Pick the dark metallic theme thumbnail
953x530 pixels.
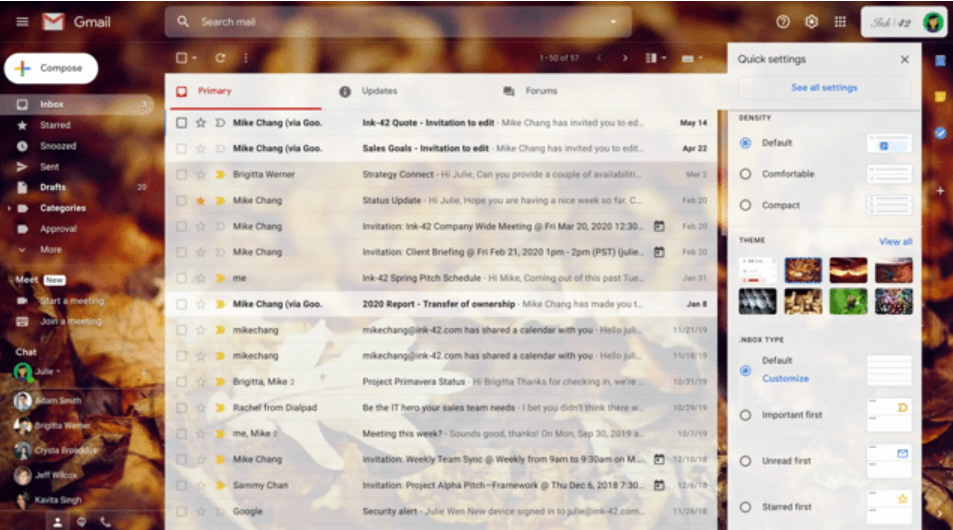coord(757,301)
